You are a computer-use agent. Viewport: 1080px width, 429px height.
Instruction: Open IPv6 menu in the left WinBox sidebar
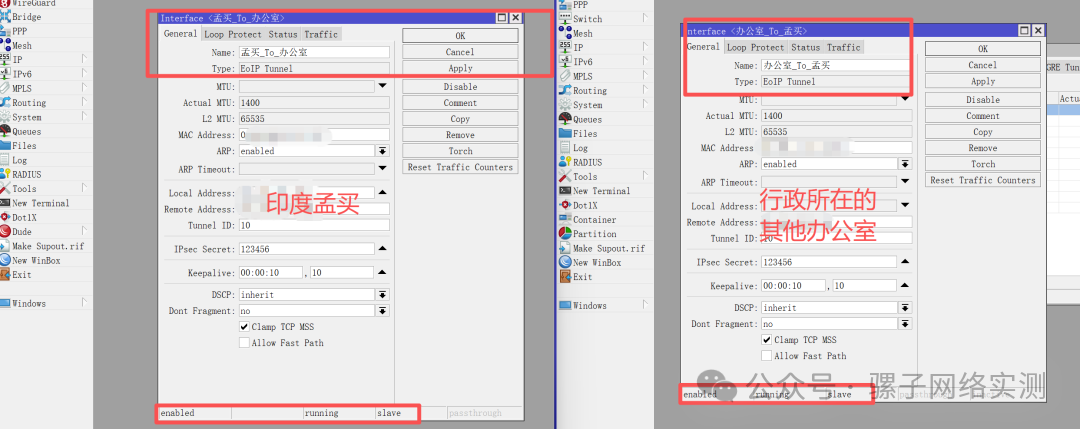tap(21, 74)
